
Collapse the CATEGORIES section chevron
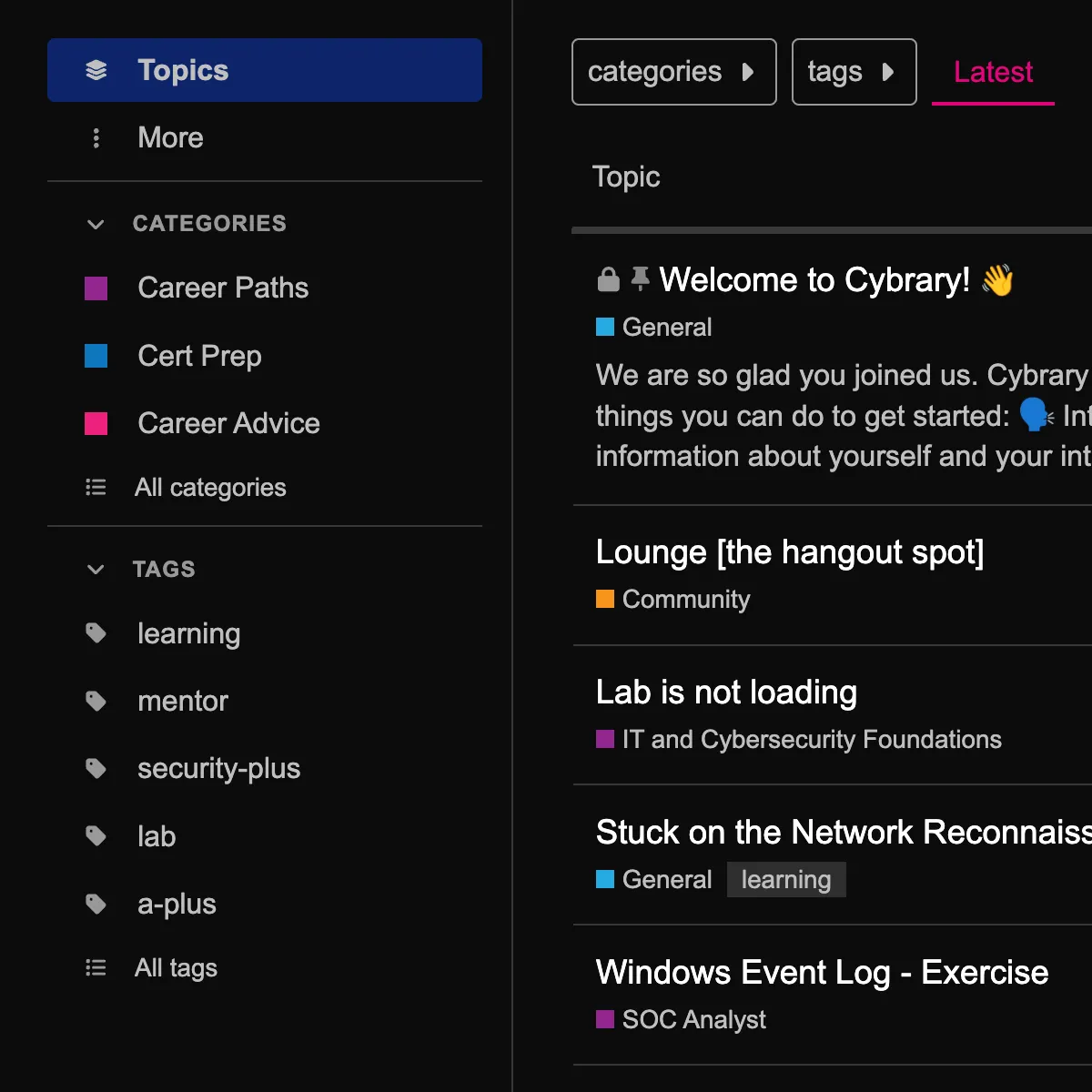pyautogui.click(x=96, y=224)
